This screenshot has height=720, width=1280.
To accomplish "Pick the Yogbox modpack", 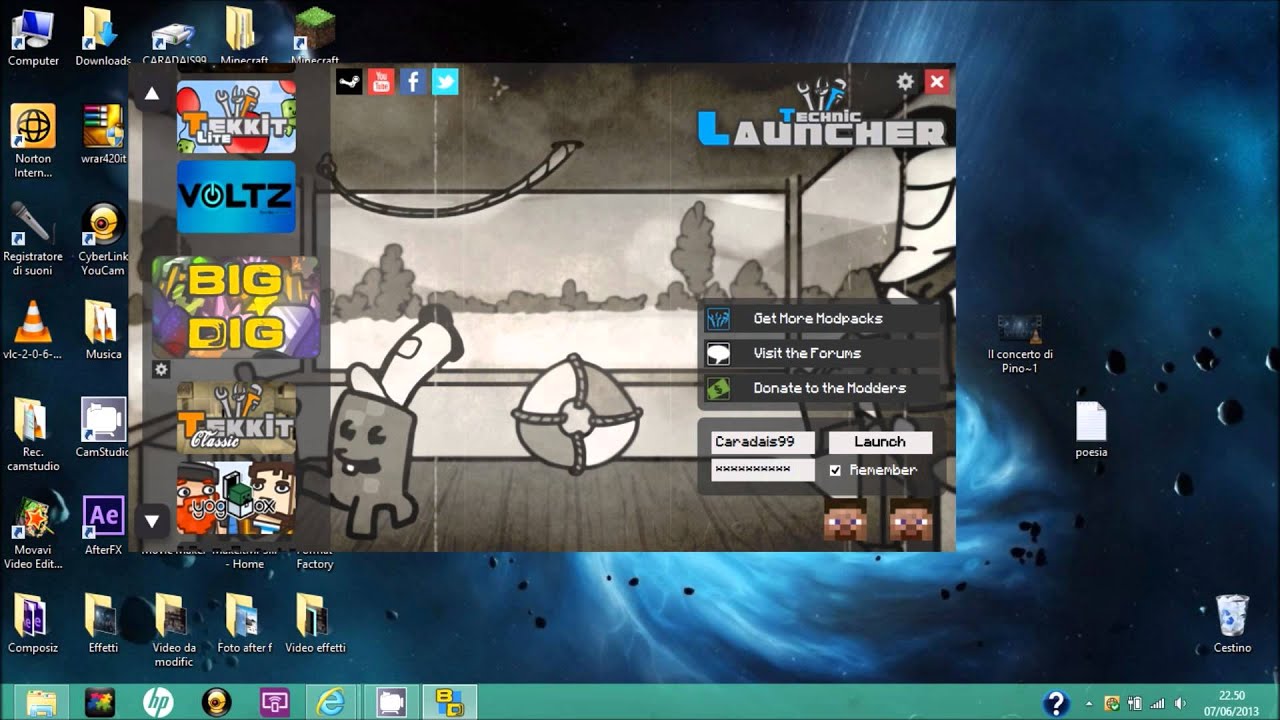I will tap(236, 498).
